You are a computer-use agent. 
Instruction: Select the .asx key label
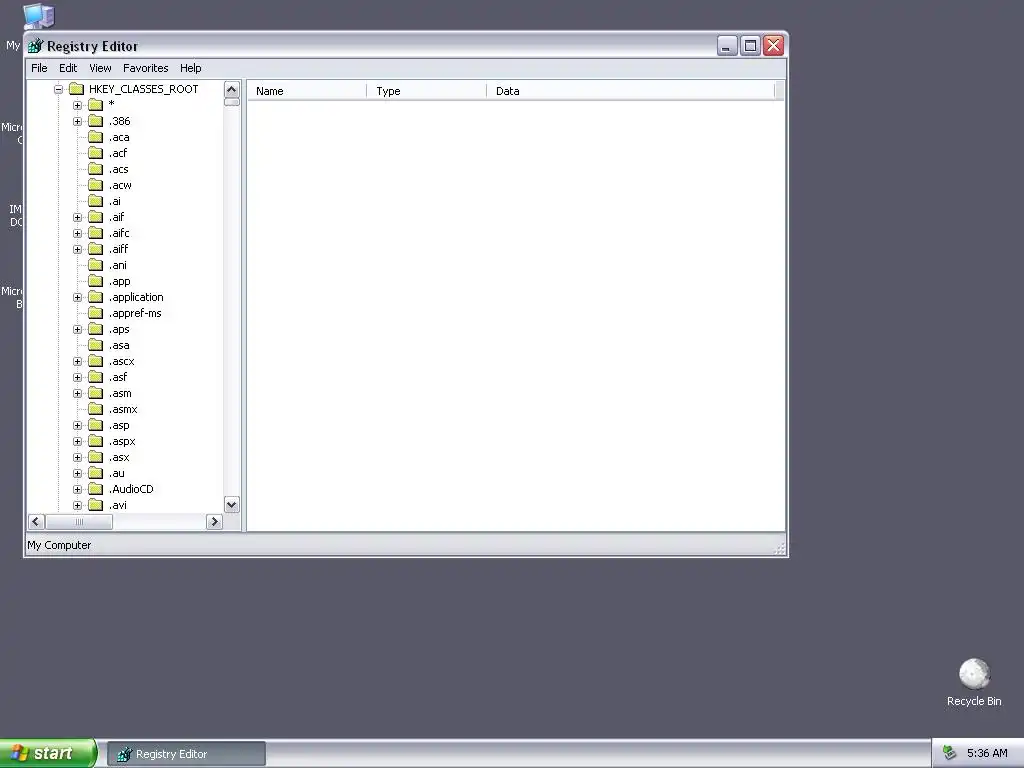click(119, 457)
